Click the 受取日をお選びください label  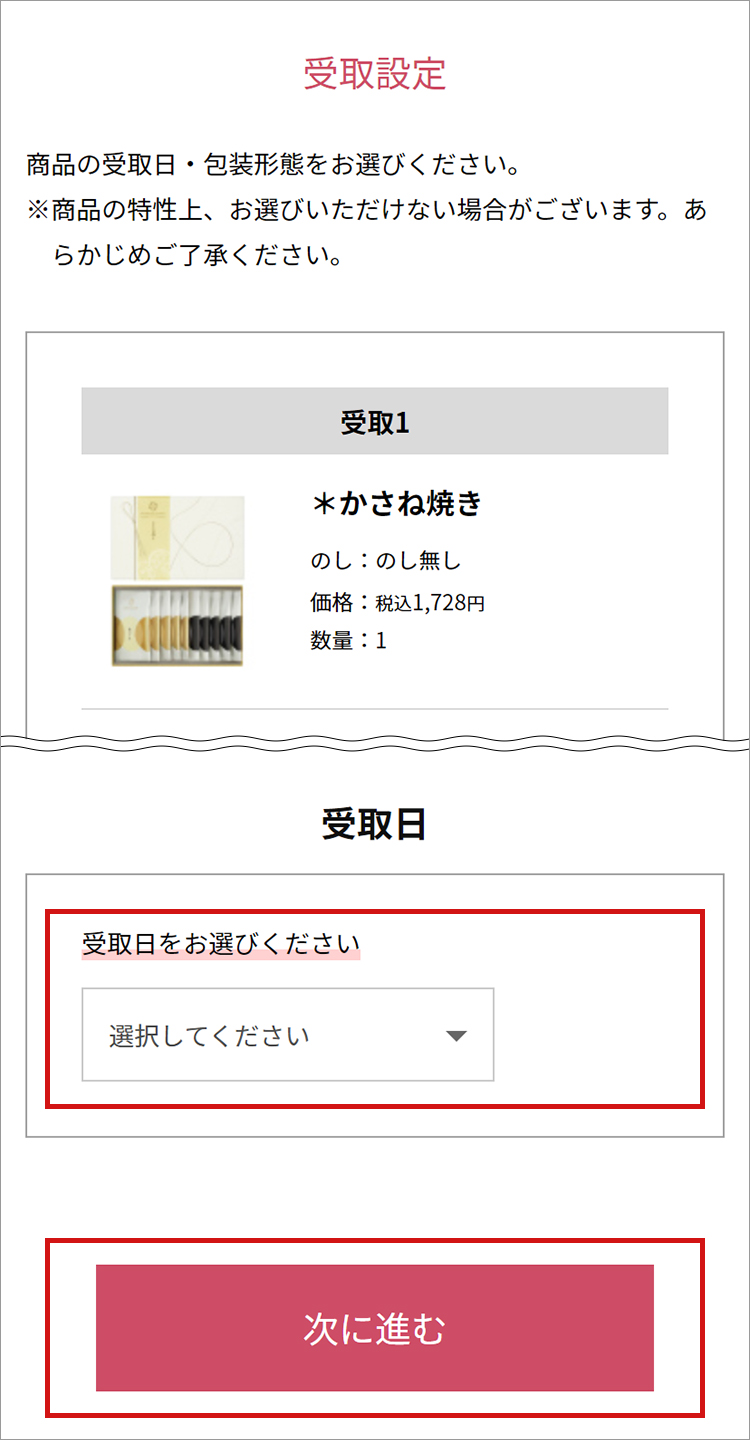220,943
